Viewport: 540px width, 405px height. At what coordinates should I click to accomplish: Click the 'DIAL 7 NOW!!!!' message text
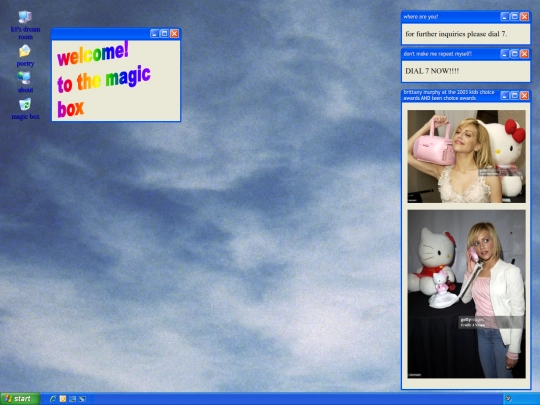pyautogui.click(x=432, y=71)
